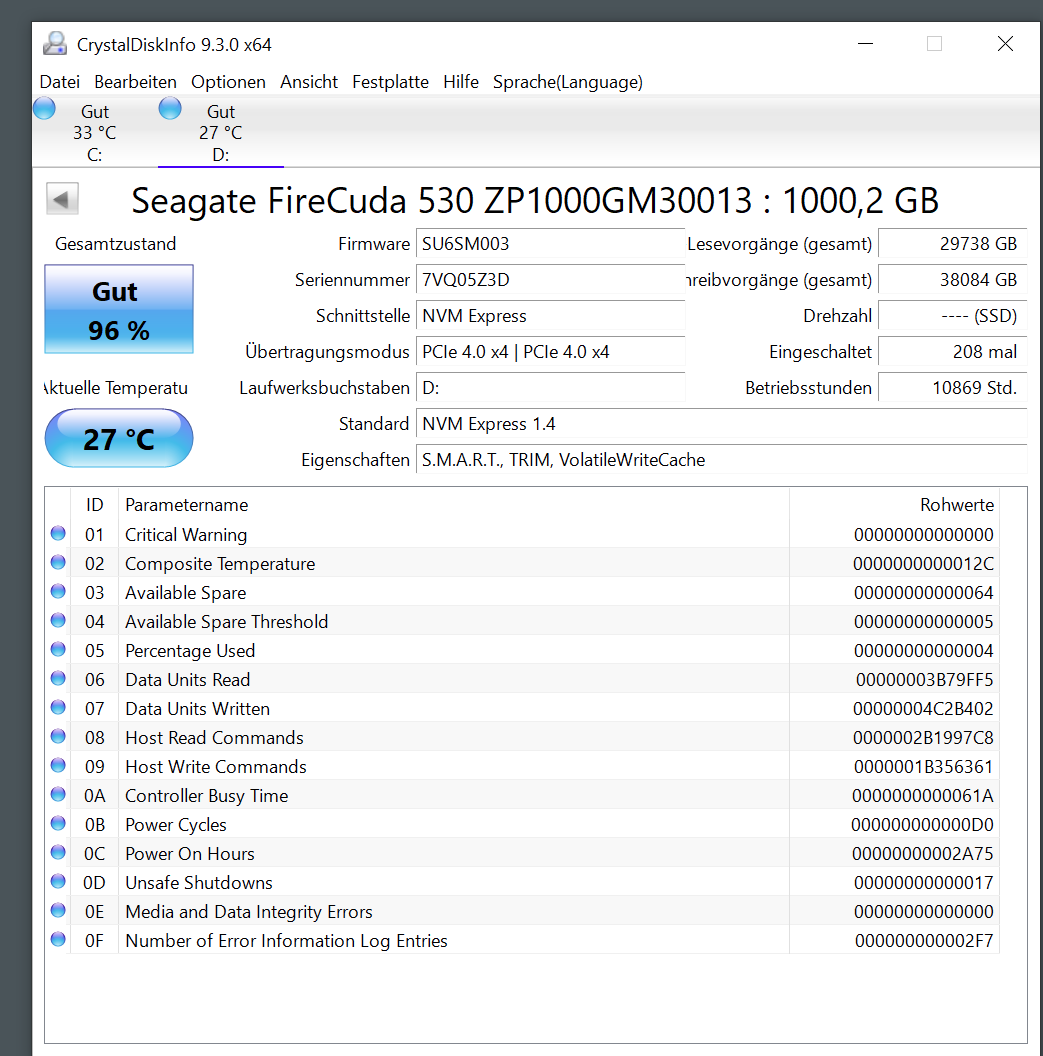Click the D: drive blue status orb
1043x1056 pixels.
point(170,108)
